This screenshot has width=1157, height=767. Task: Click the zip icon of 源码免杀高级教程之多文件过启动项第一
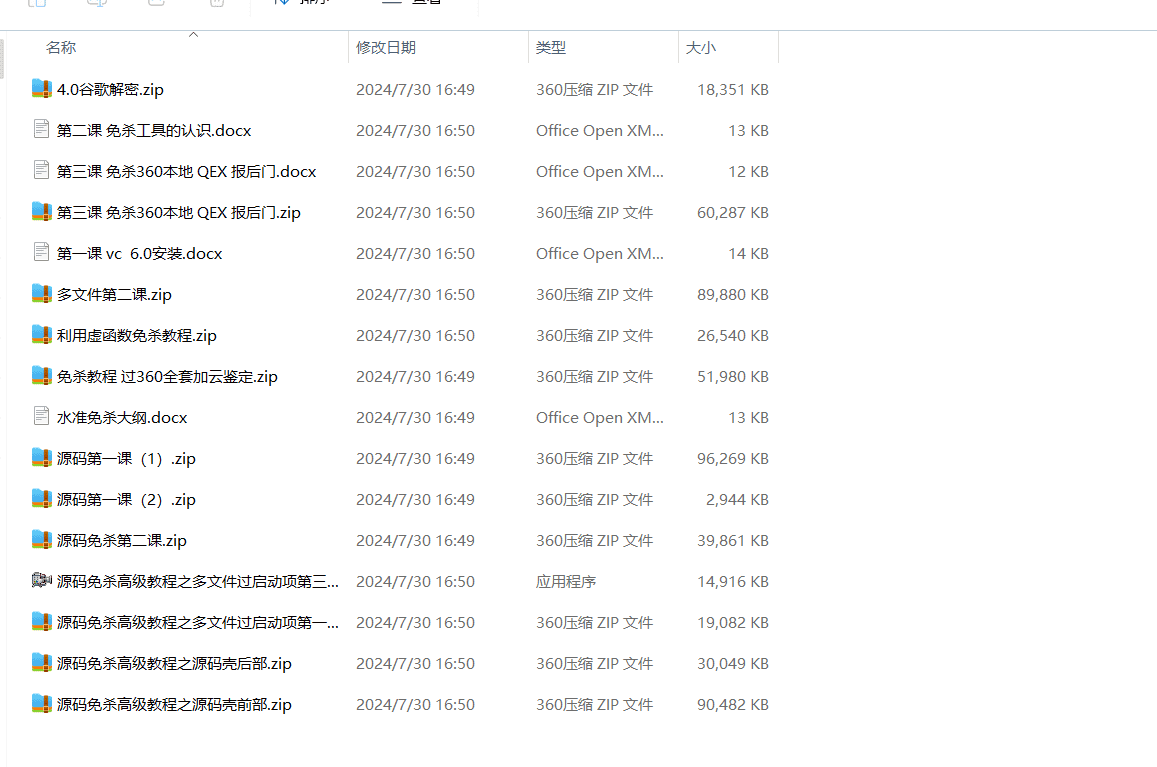(41, 622)
